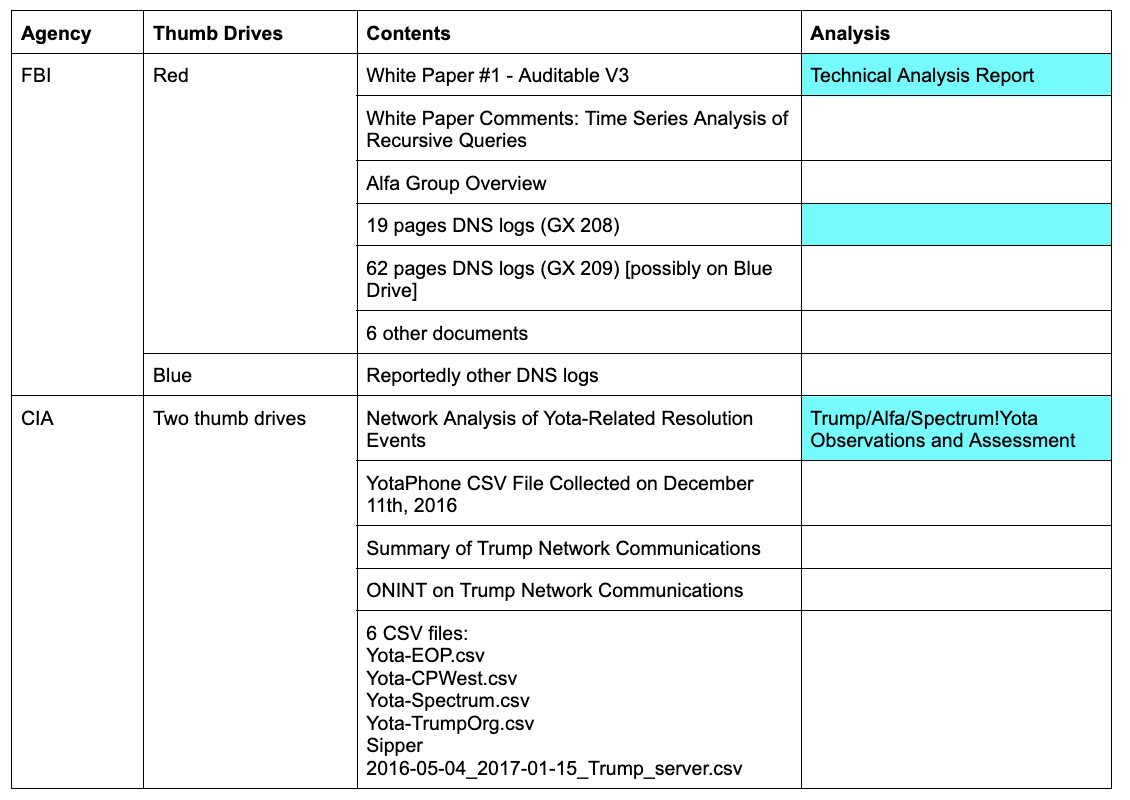1130x800 pixels.
Task: Click "YotaPhone CSV File Collected" cell
Action: pyautogui.click(x=579, y=493)
